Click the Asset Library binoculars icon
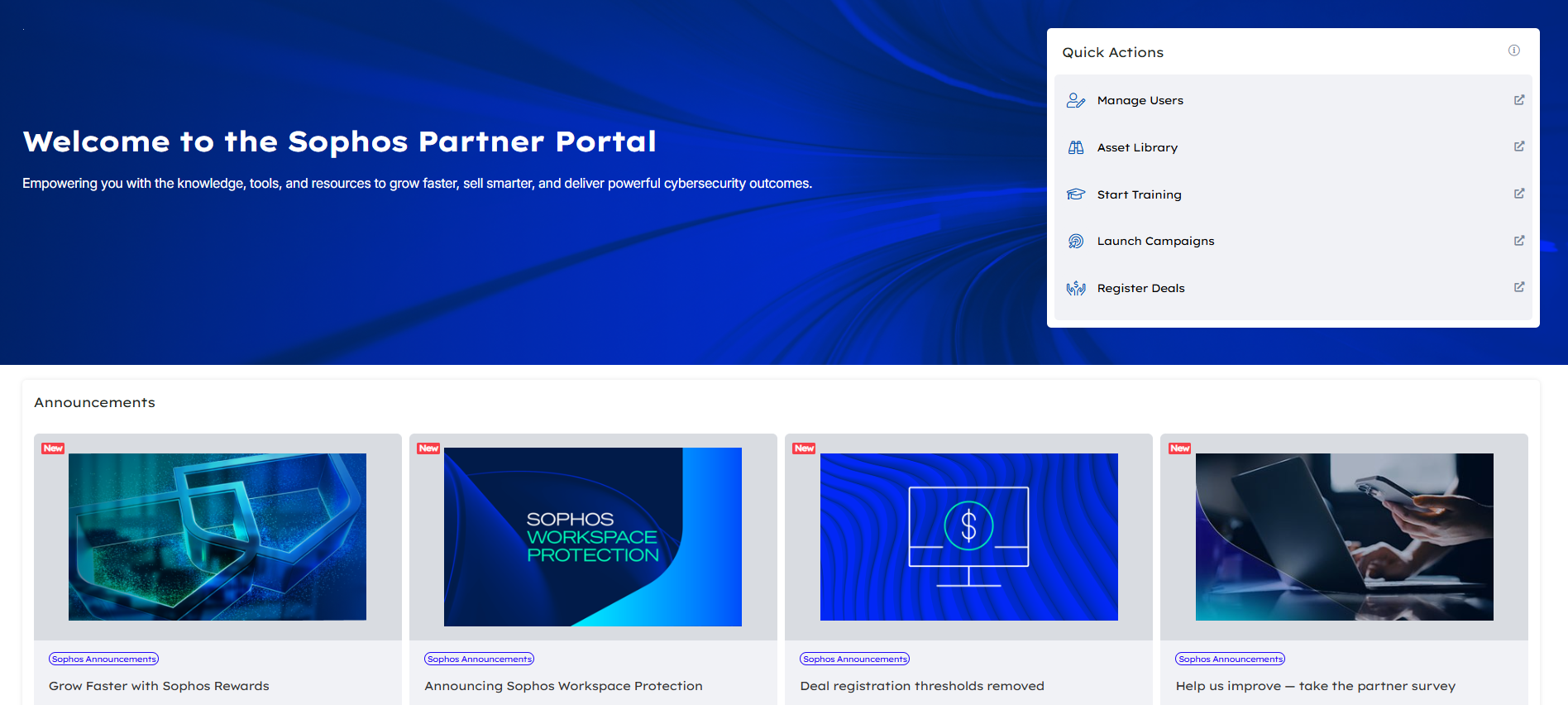1568x705 pixels. (1075, 147)
